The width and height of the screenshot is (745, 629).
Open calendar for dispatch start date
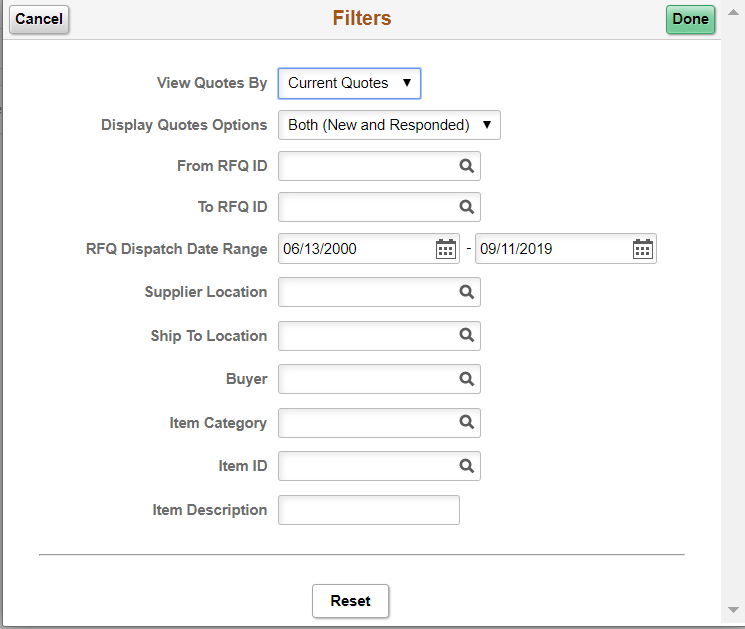pos(446,249)
